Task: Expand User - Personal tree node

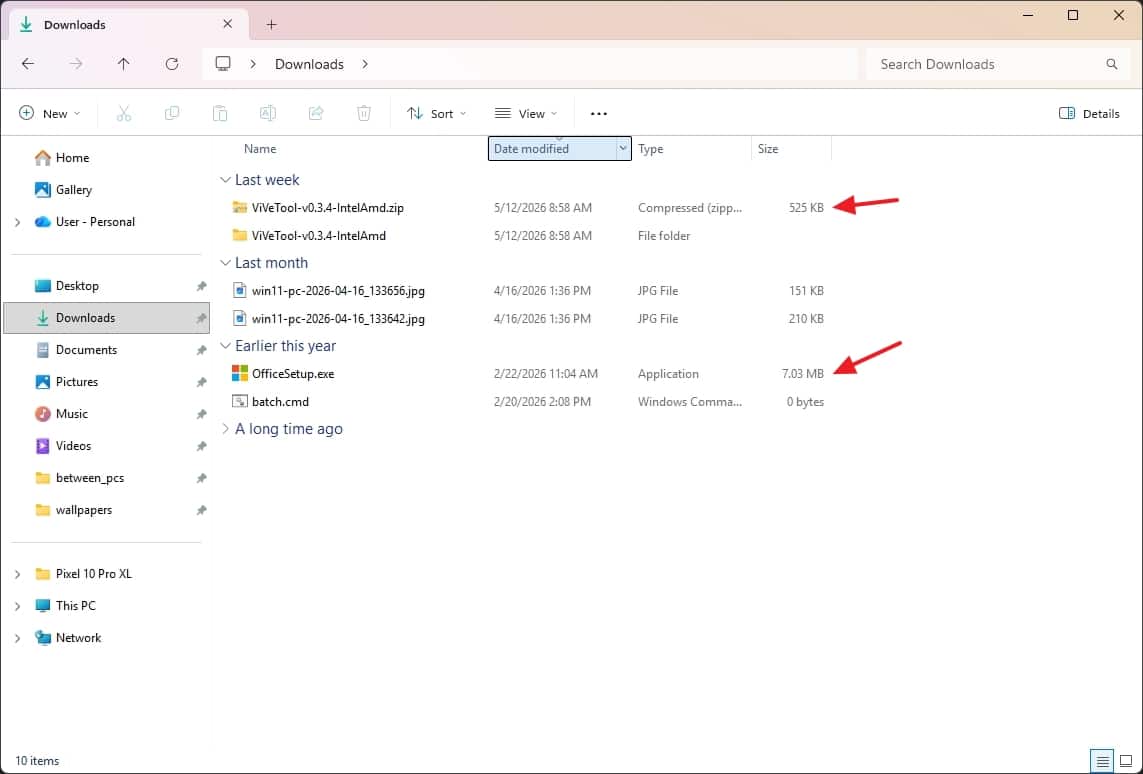Action: click(x=17, y=222)
